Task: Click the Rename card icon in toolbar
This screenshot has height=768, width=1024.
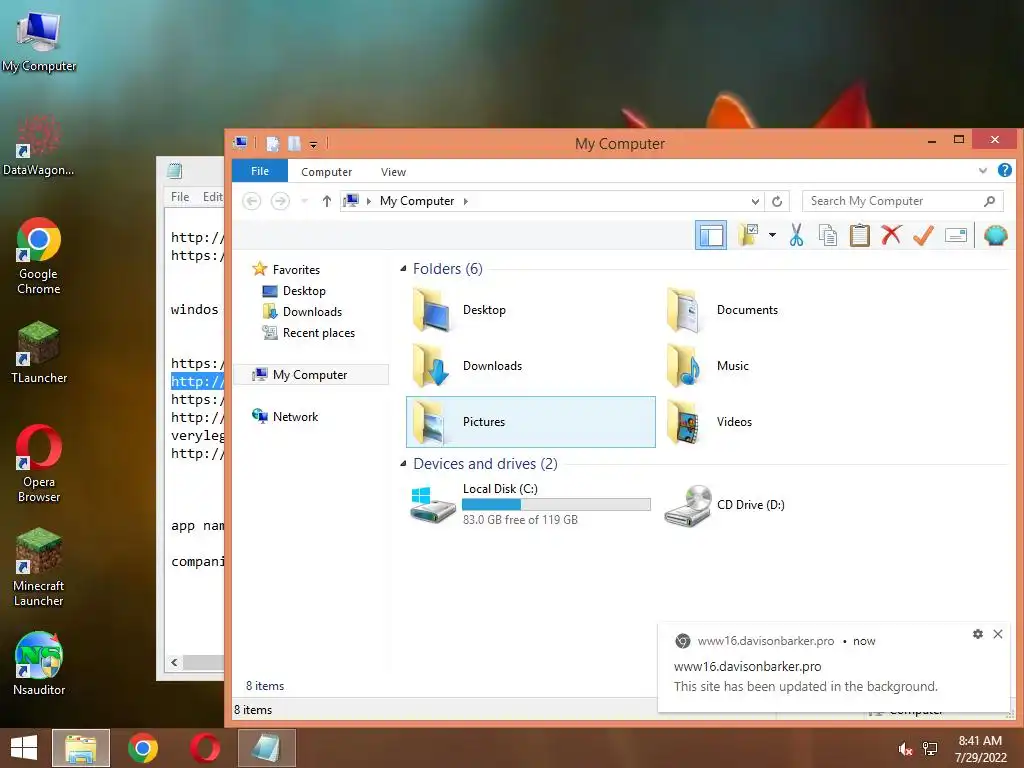Action: click(956, 235)
